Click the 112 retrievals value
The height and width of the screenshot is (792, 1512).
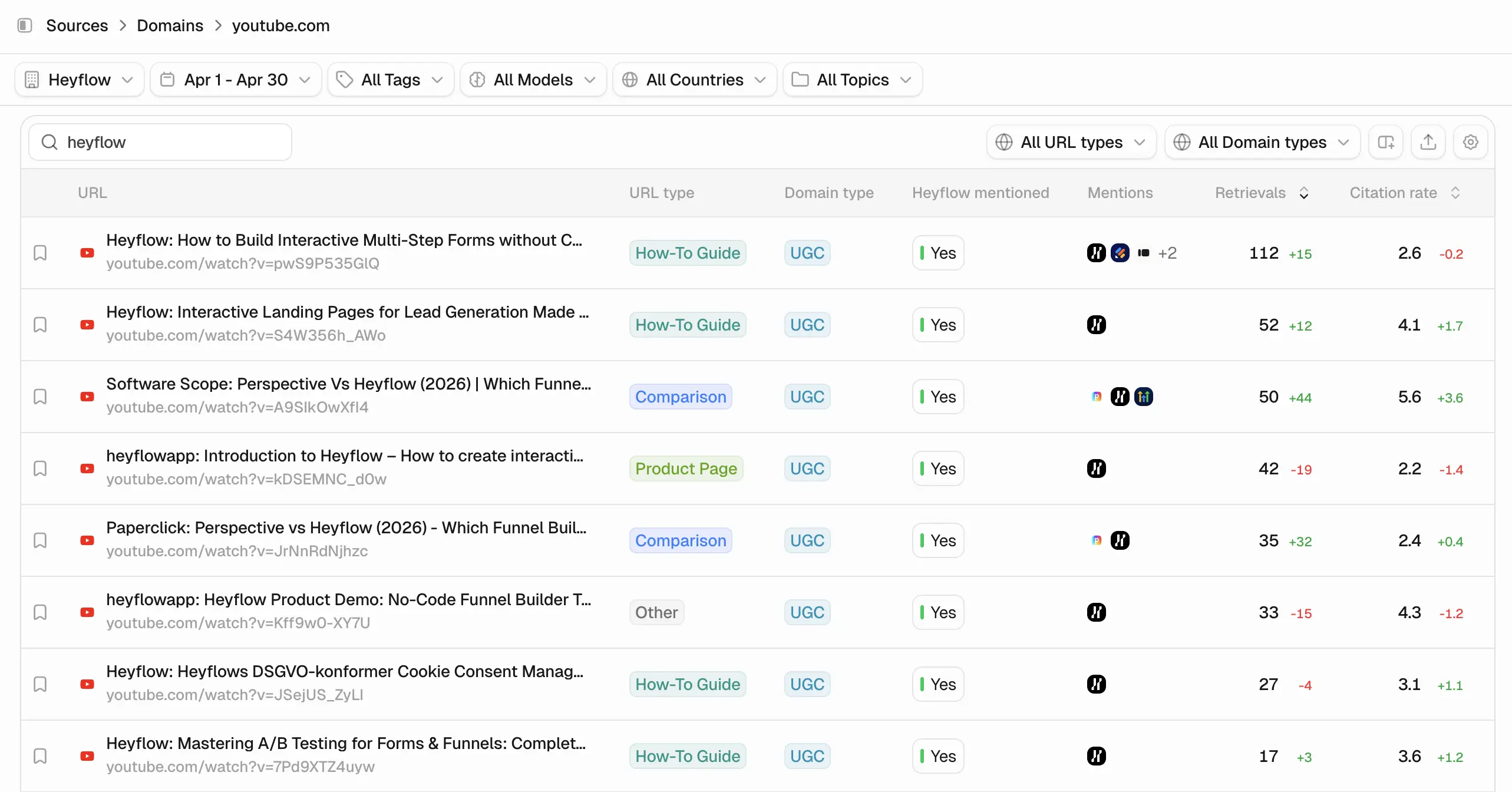pos(1264,253)
